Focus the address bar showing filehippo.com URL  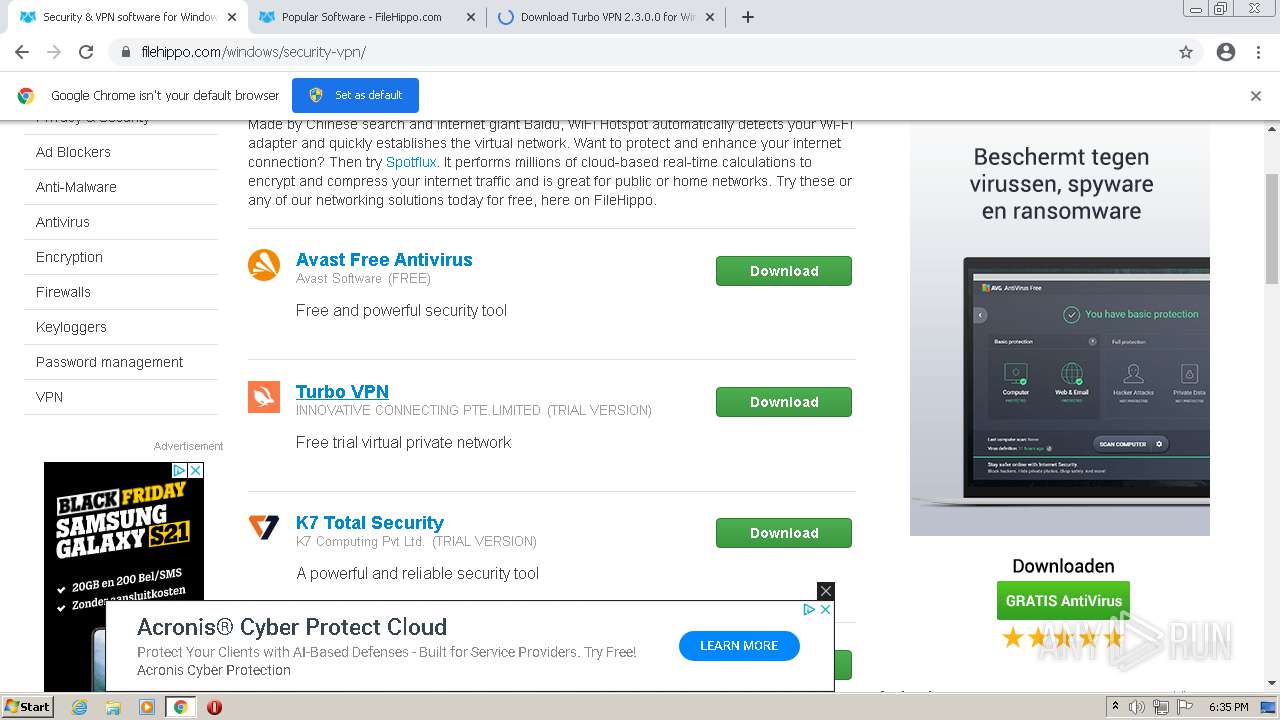[640, 52]
